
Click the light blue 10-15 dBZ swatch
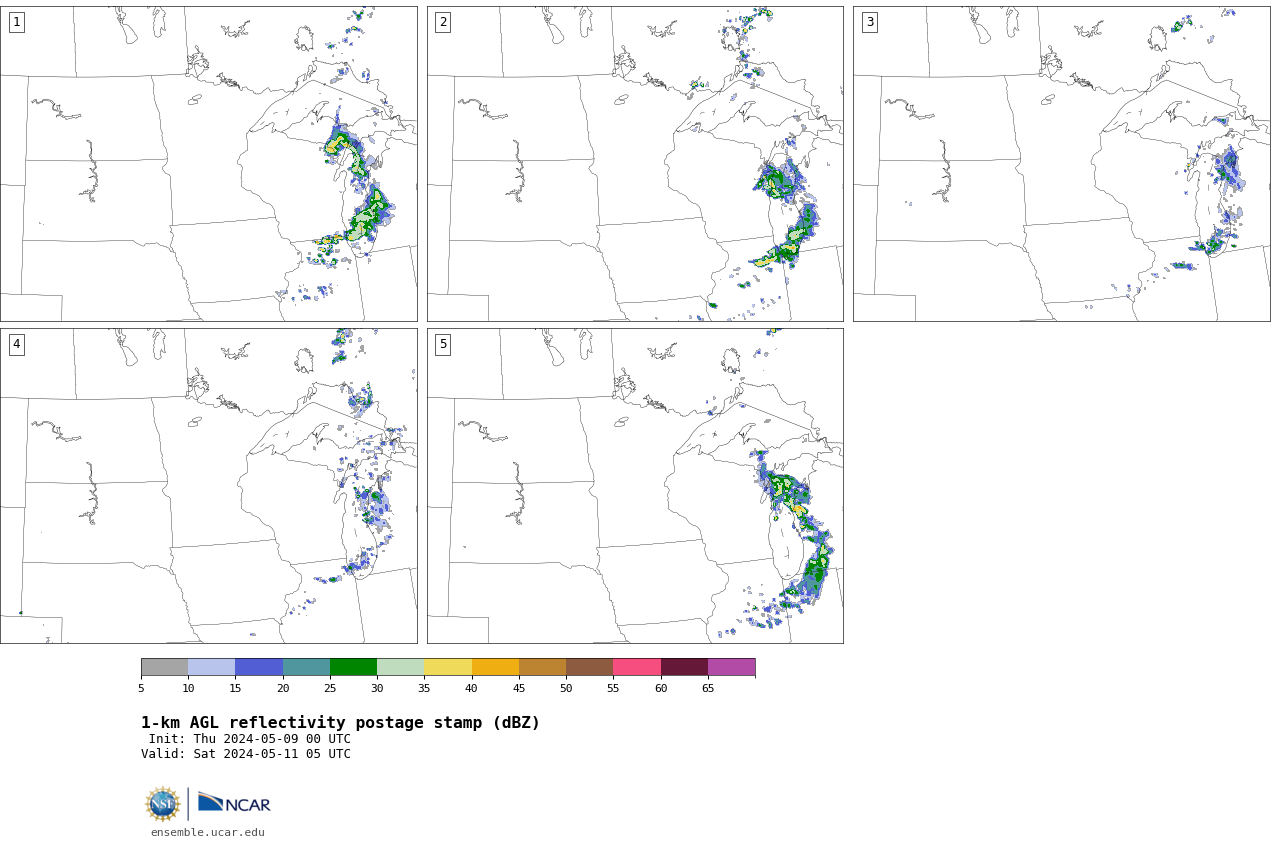coord(211,667)
